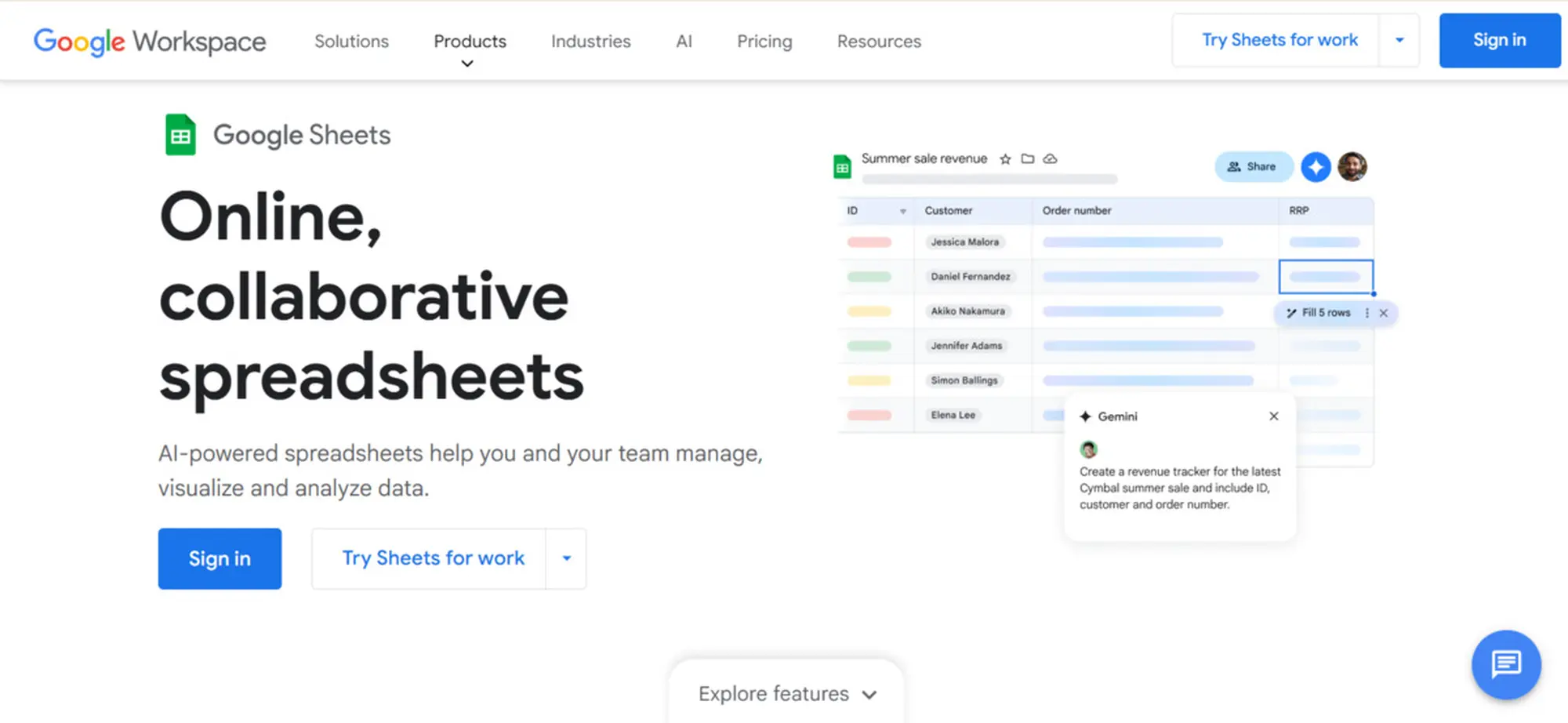Image resolution: width=1568 pixels, height=723 pixels.
Task: Click the red ID pill for Jessica Malora
Action: tap(869, 242)
